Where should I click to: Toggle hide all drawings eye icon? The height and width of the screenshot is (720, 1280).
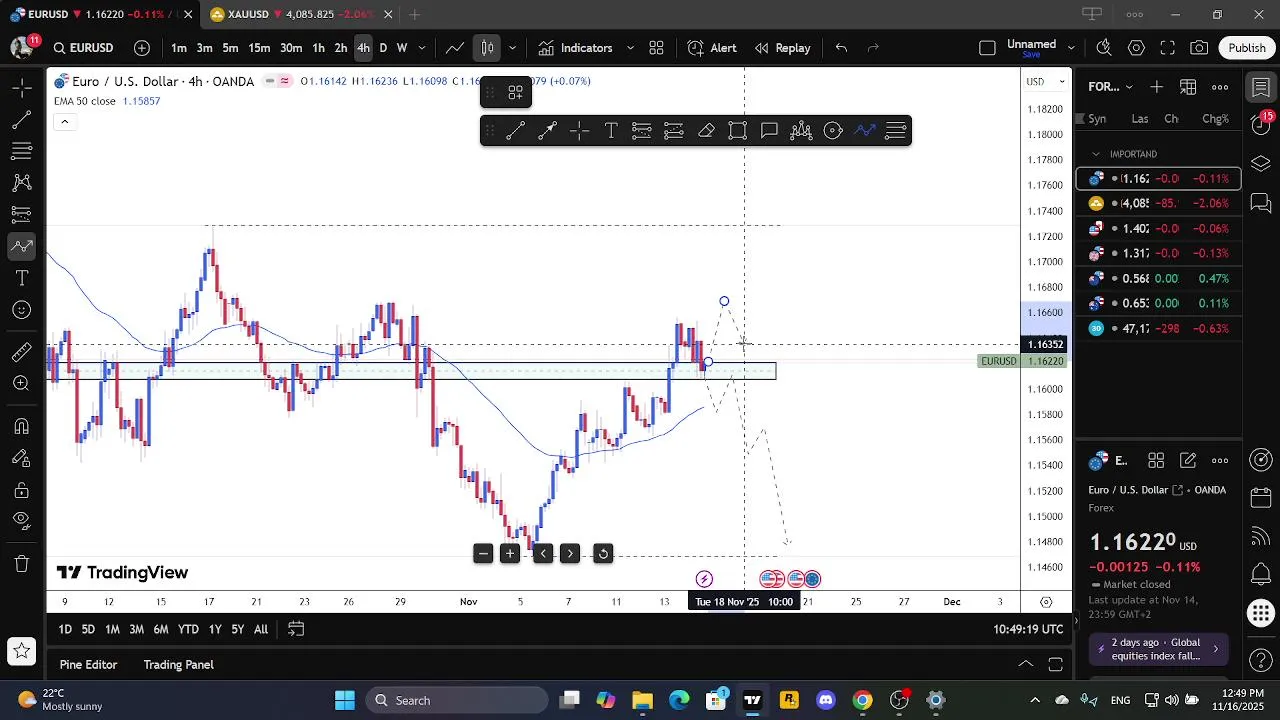21,521
